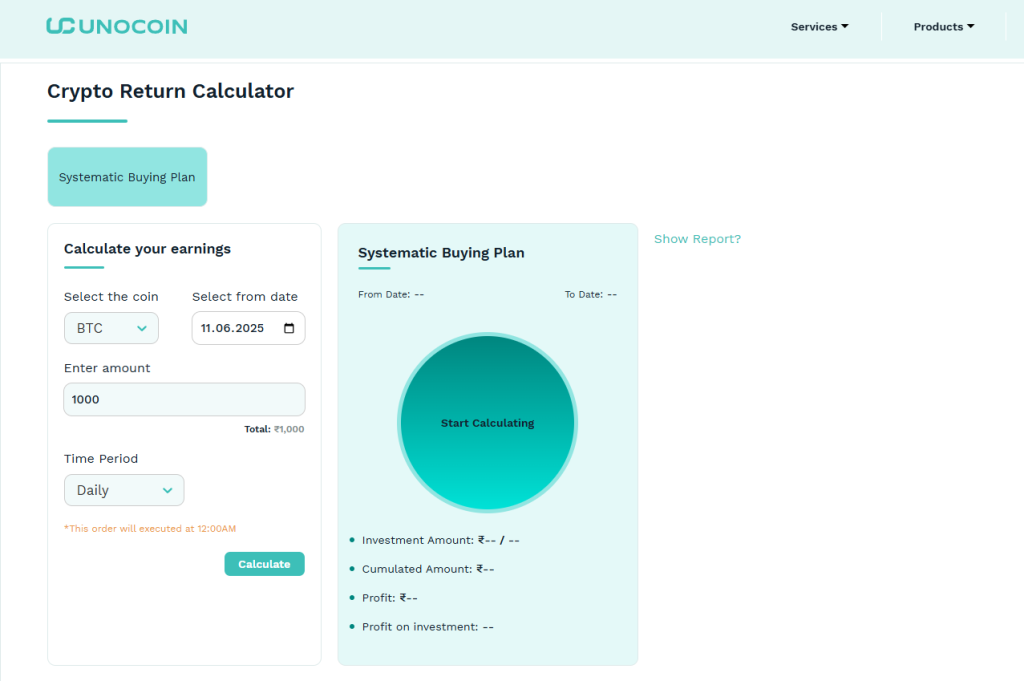Click the Products menu chevron arrow

pos(970,27)
